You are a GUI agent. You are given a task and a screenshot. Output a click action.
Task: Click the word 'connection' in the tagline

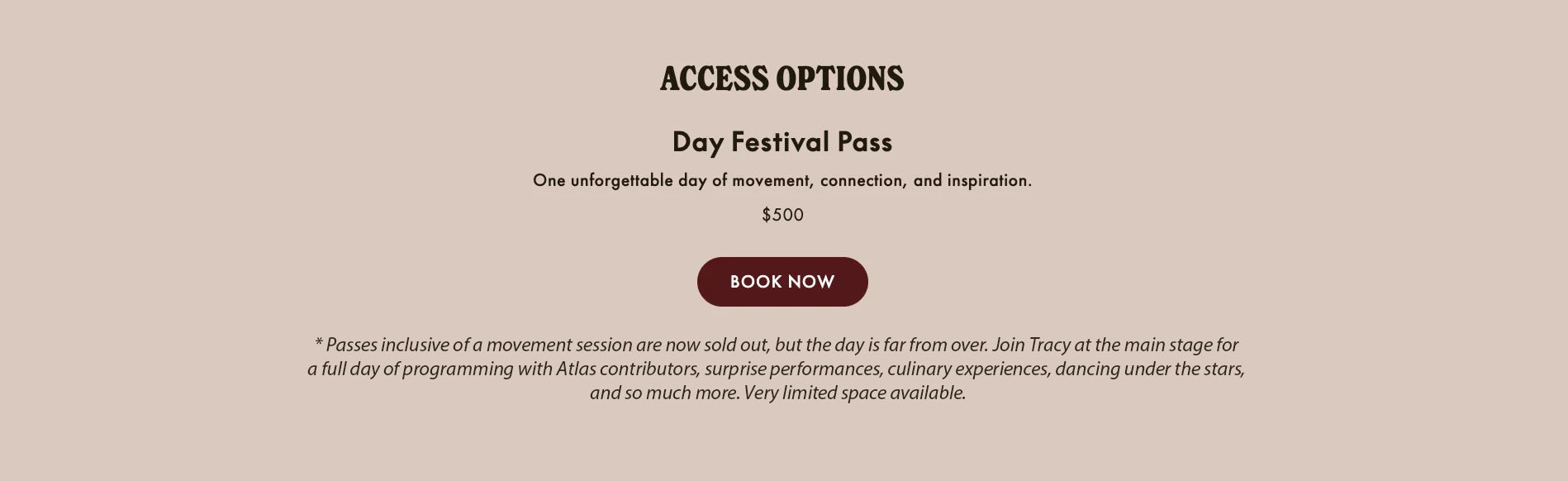click(861, 180)
